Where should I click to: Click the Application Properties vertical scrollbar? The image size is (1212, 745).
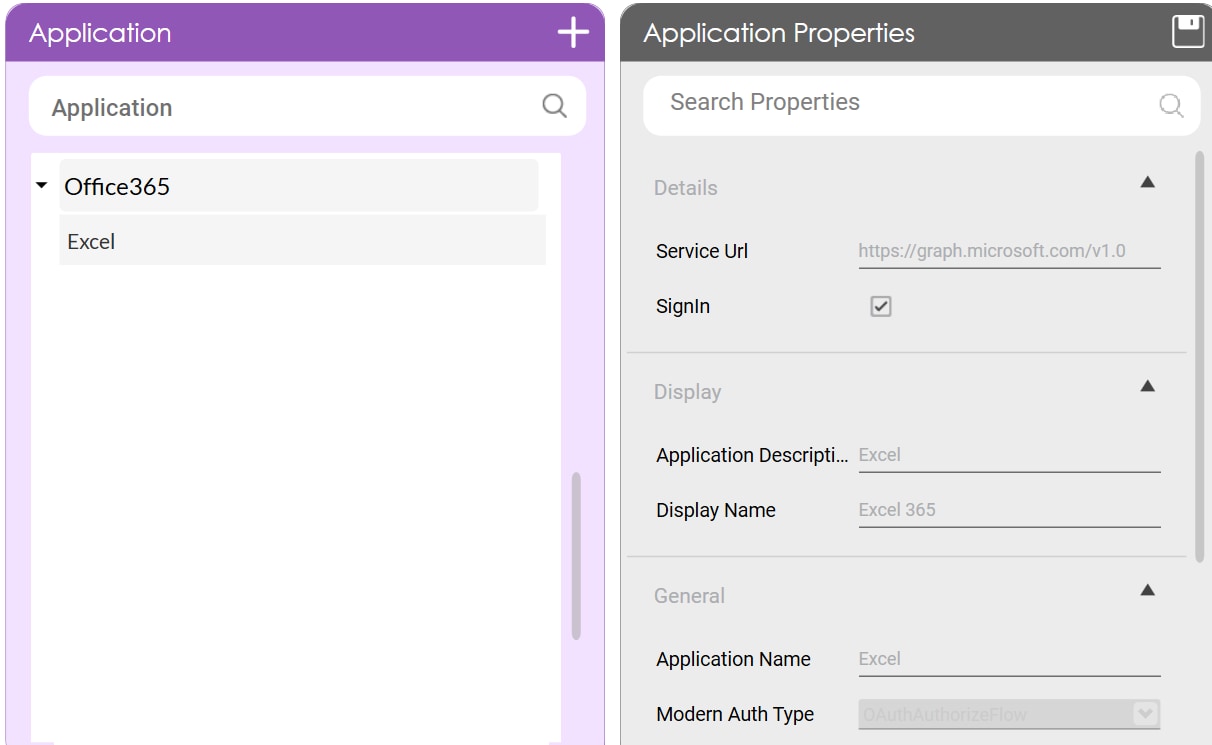(1200, 356)
